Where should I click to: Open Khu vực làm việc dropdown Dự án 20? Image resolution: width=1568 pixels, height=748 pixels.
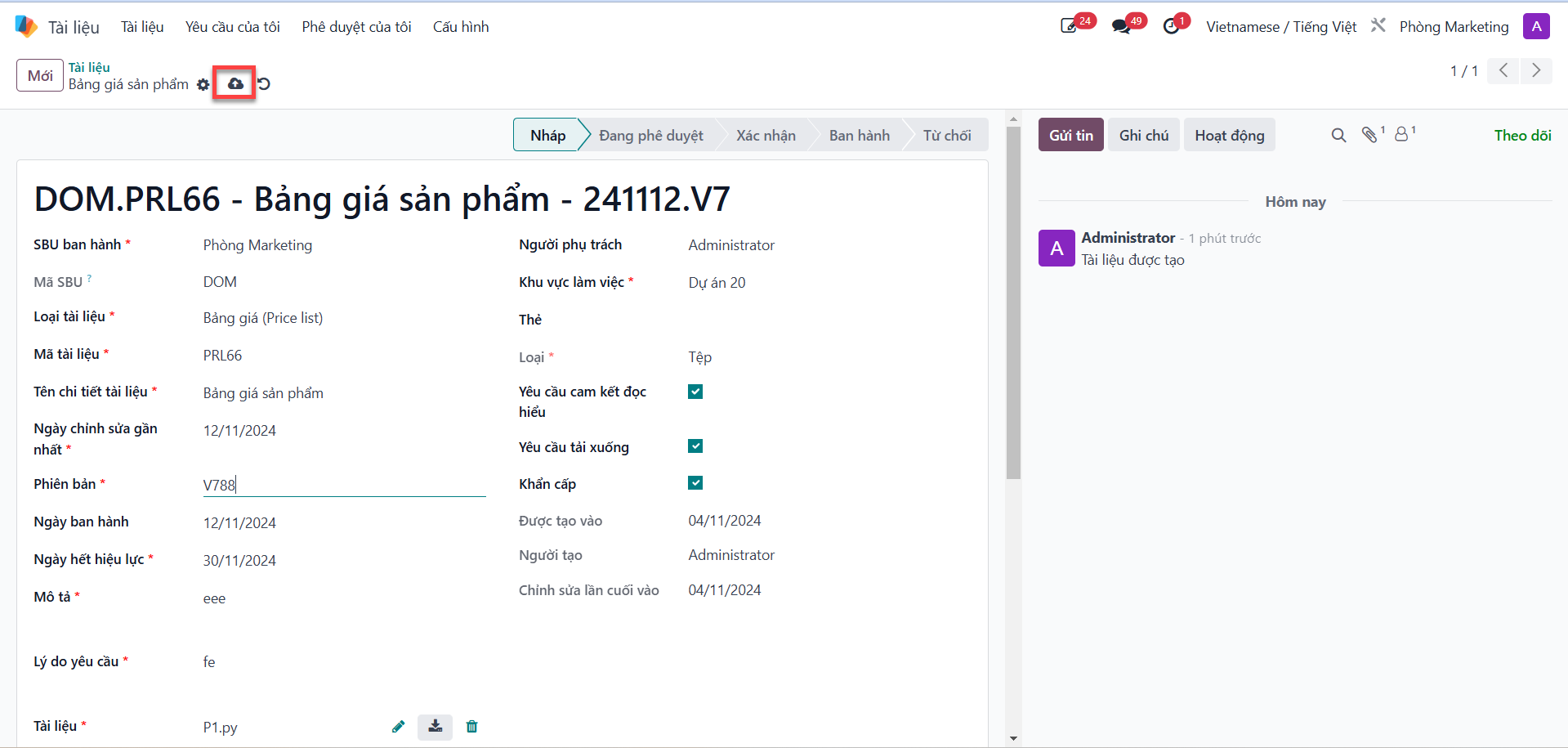(x=829, y=283)
